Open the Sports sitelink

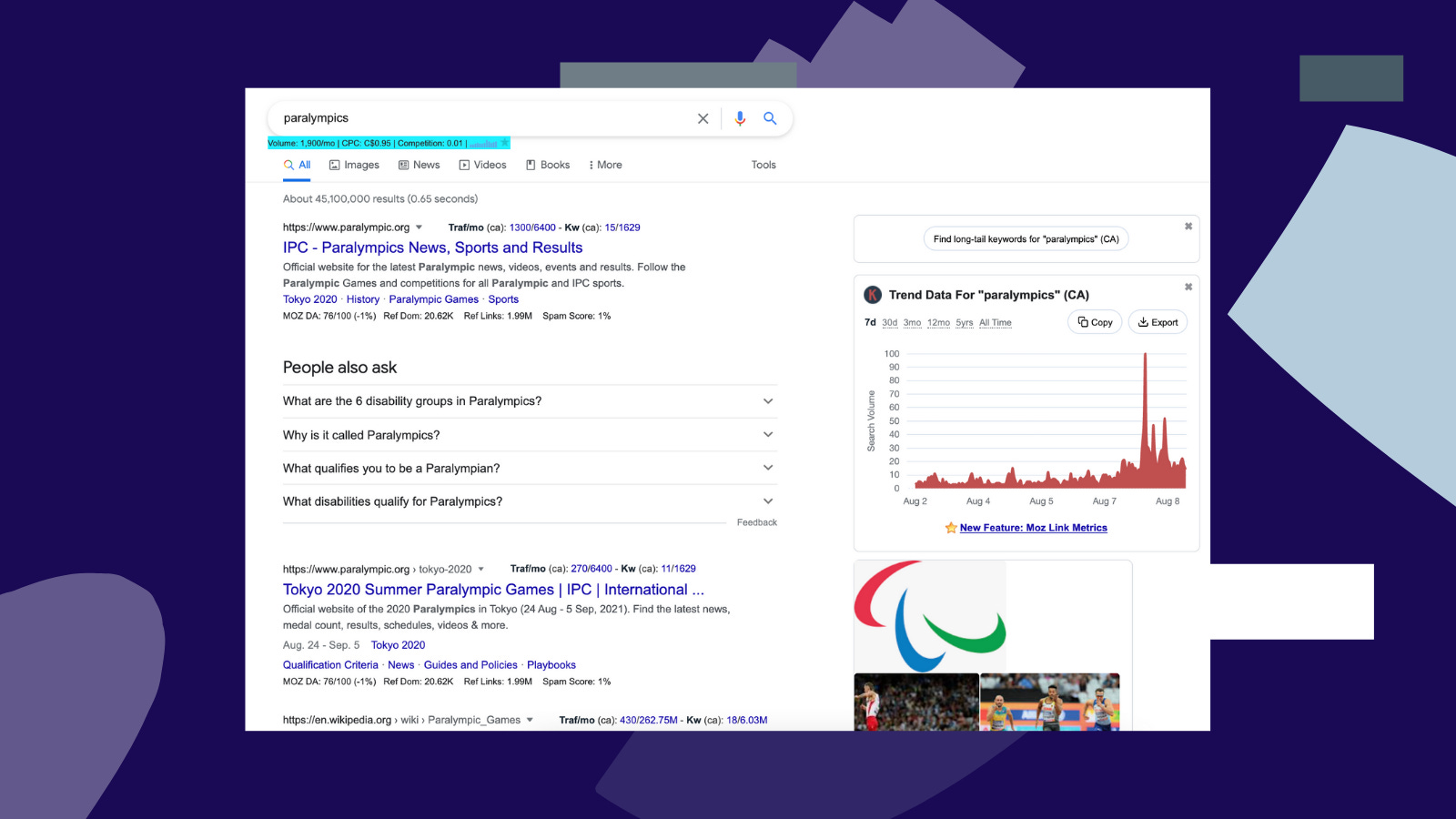point(503,299)
